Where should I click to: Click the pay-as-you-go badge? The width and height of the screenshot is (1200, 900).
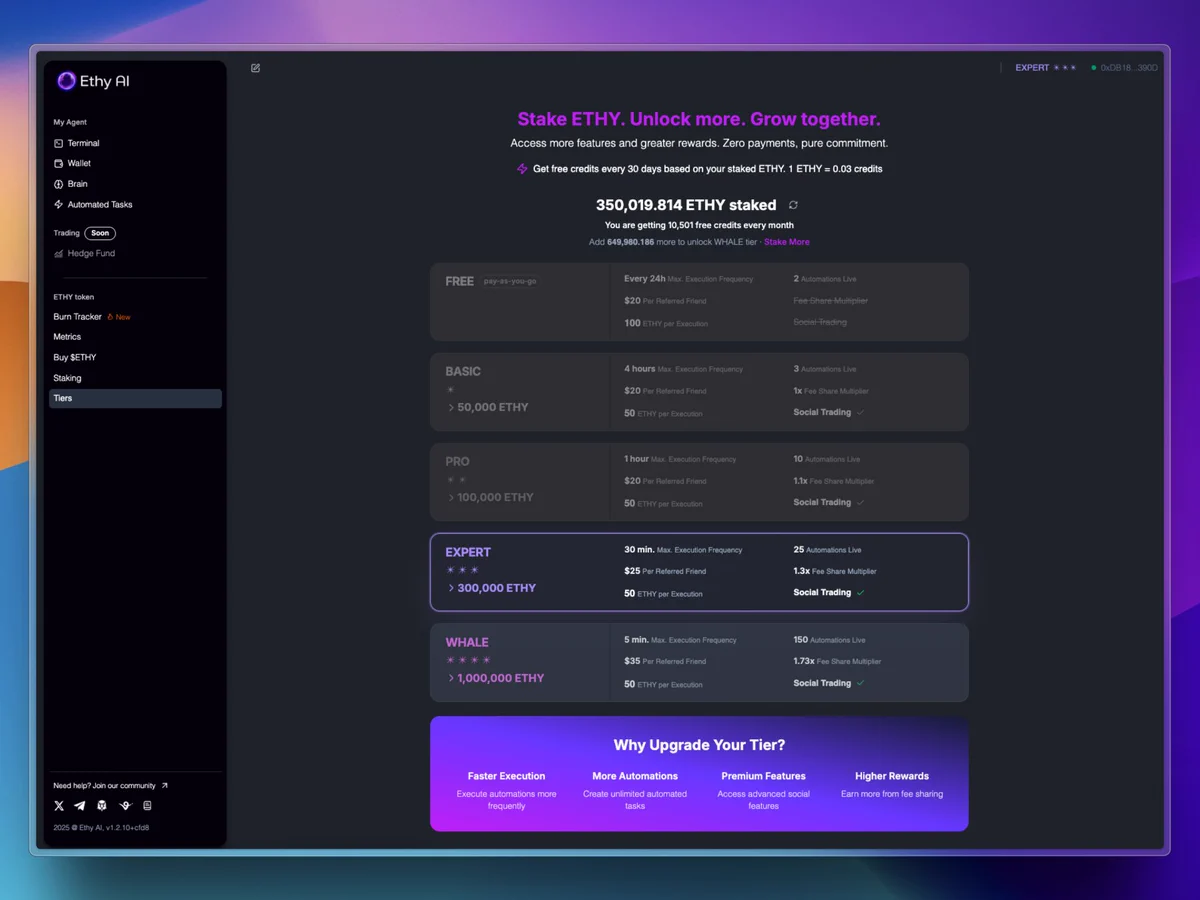(x=510, y=281)
